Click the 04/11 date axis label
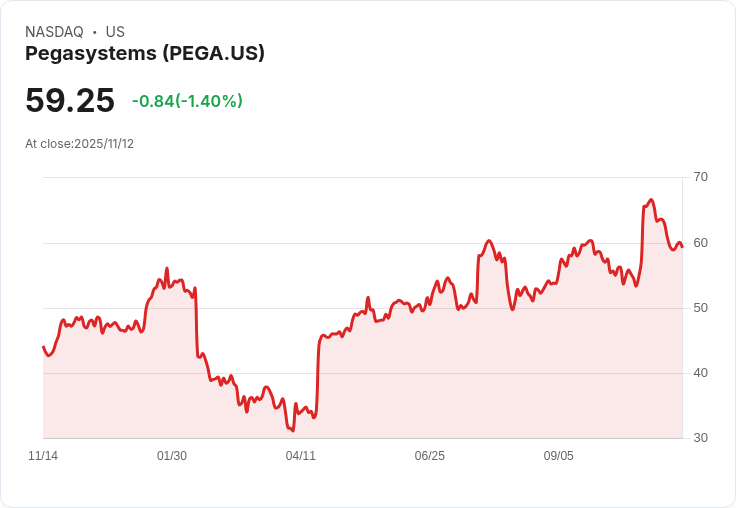Image resolution: width=736 pixels, height=508 pixels. (300, 456)
